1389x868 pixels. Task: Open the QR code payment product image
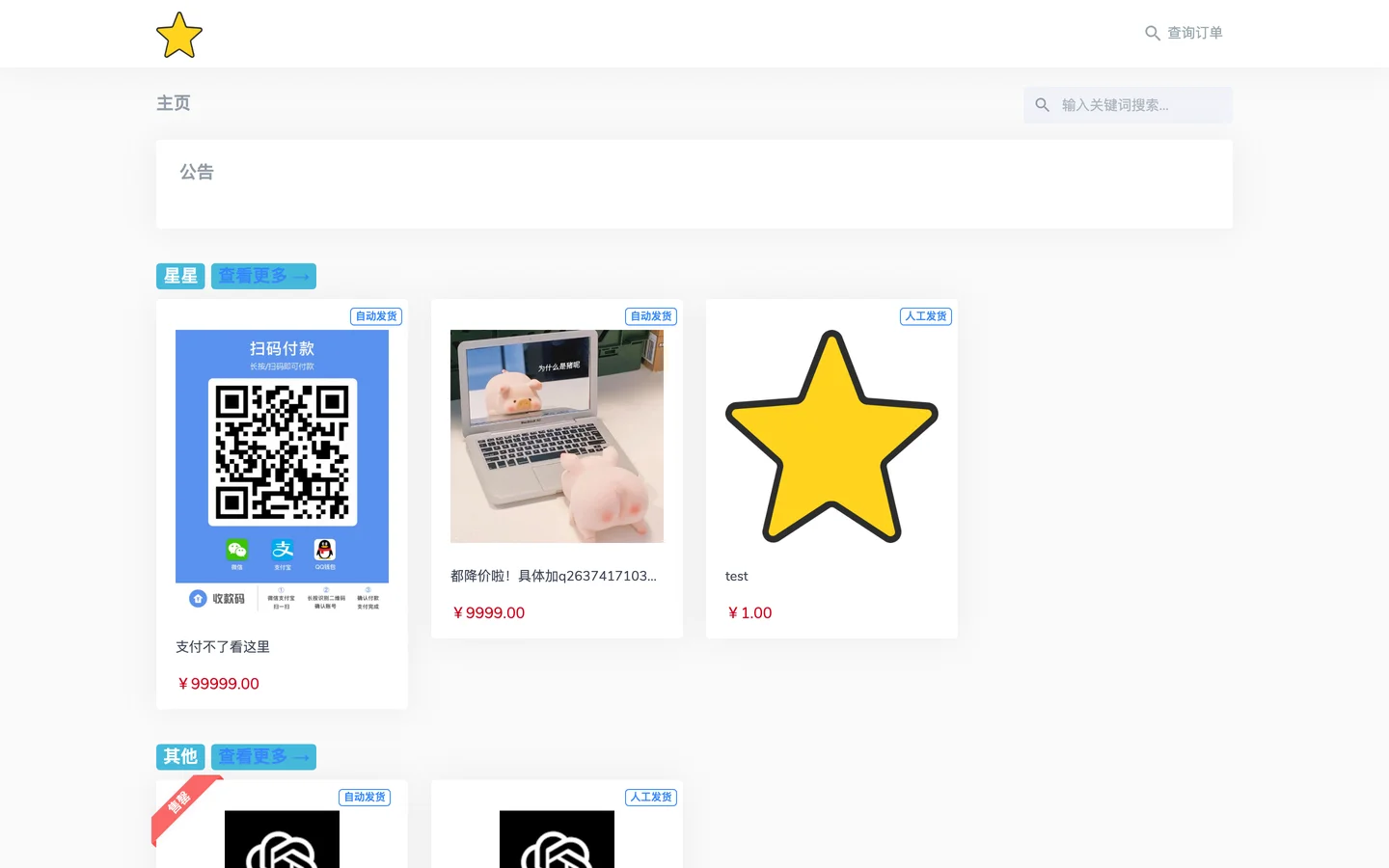pos(282,472)
